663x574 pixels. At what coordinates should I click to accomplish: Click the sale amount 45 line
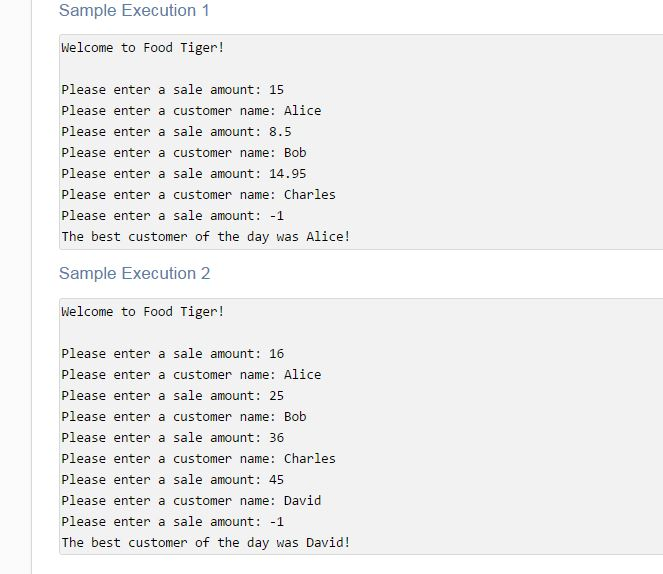click(x=173, y=480)
